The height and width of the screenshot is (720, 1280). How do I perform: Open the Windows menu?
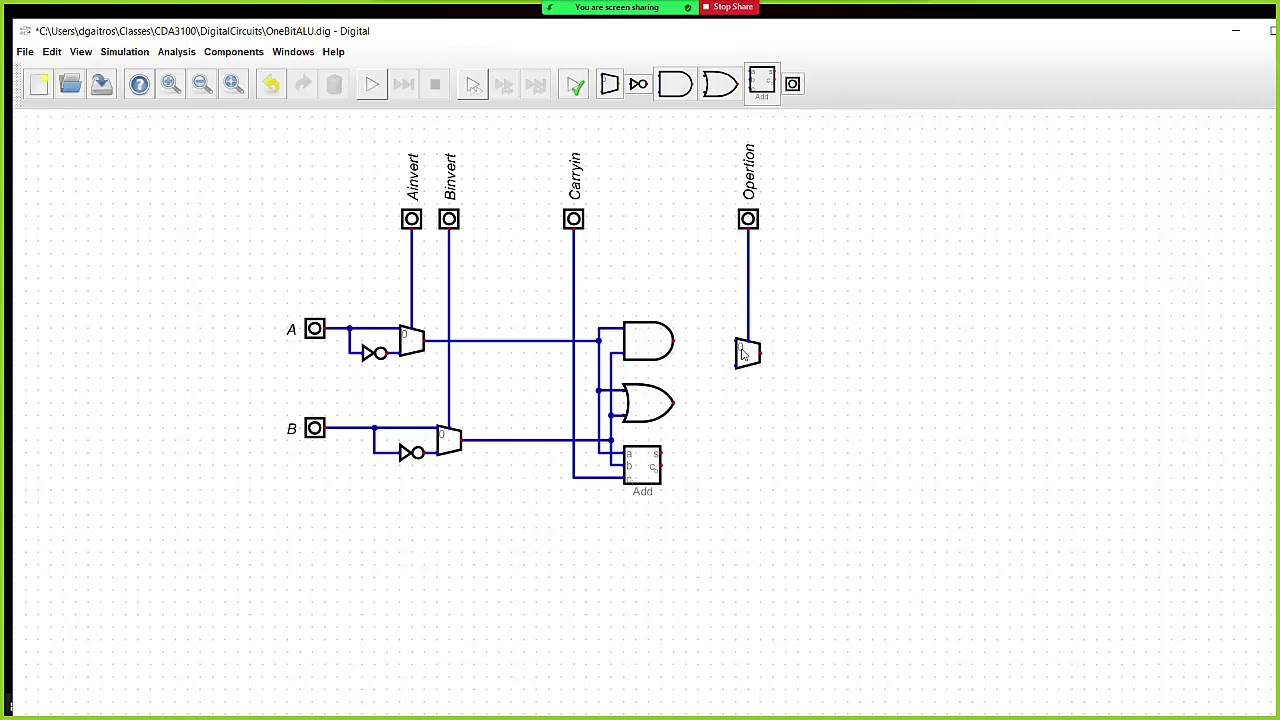[293, 52]
